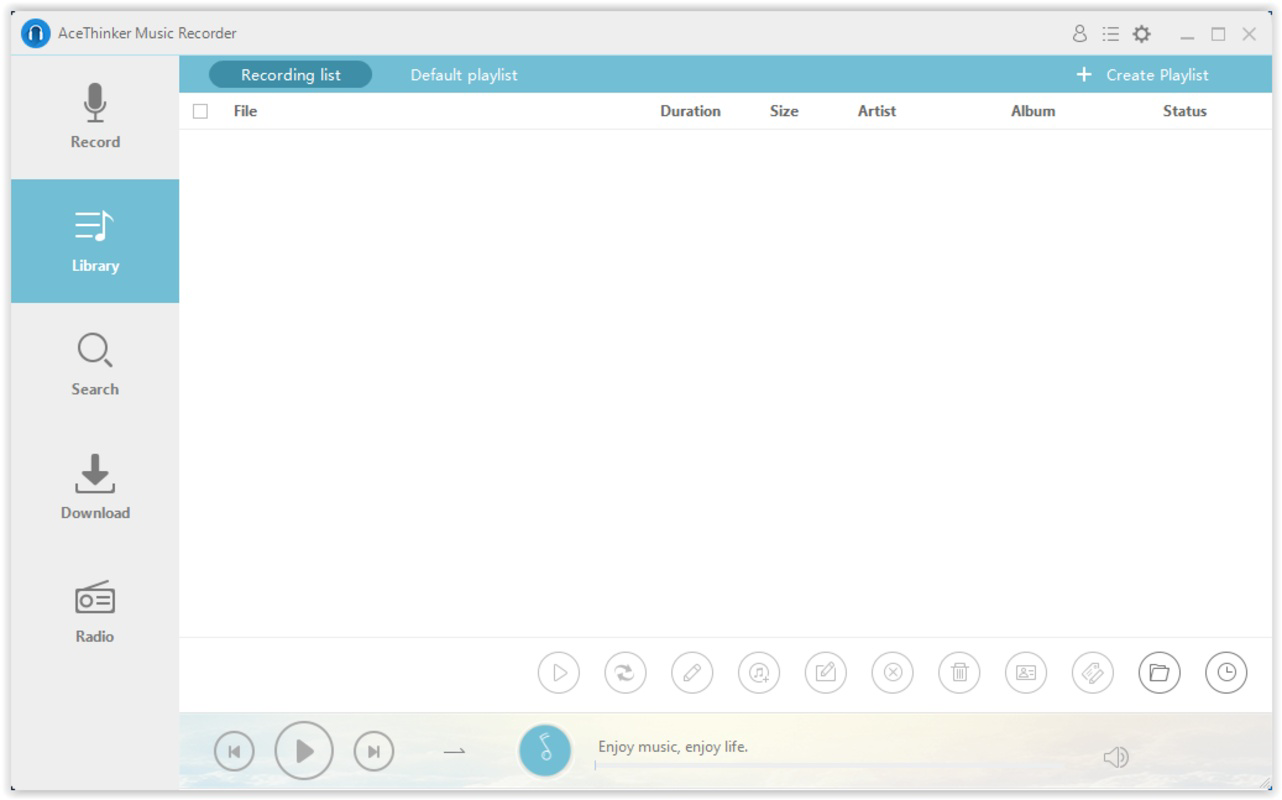The image size is (1282, 800).
Task: Click the tag identify toolbar icon
Action: tap(1093, 673)
